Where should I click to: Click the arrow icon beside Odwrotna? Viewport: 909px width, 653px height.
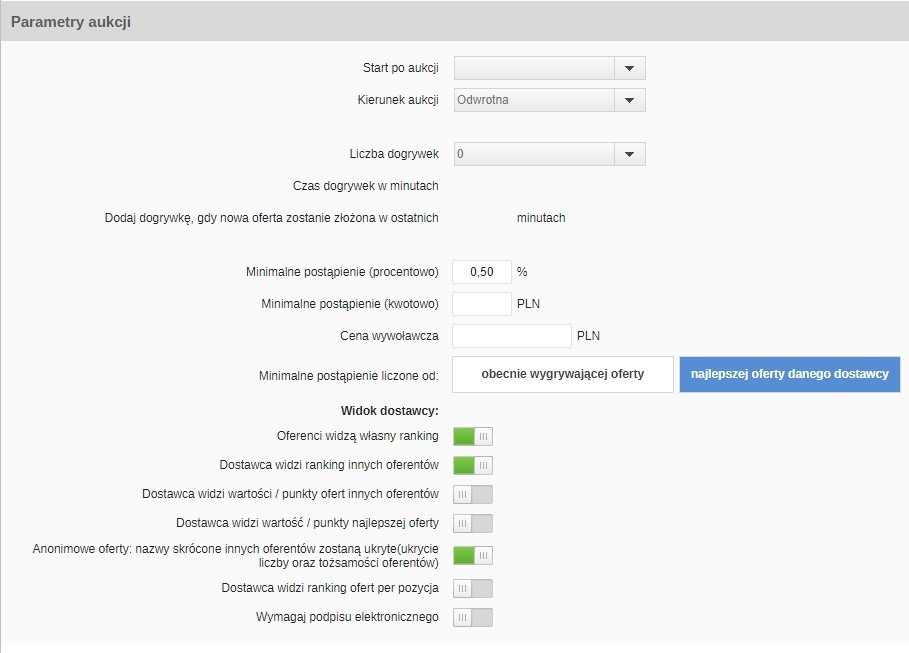coord(629,100)
